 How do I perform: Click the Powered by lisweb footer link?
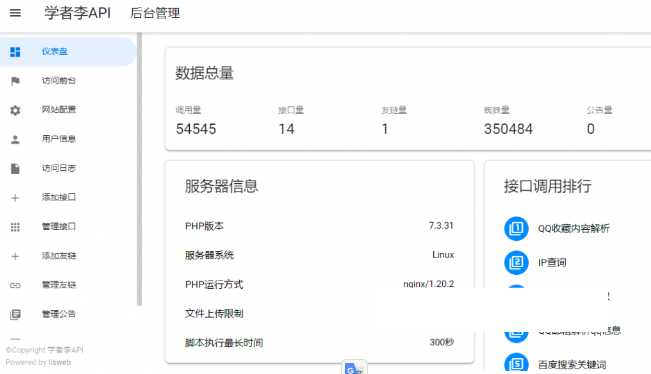tap(38, 362)
